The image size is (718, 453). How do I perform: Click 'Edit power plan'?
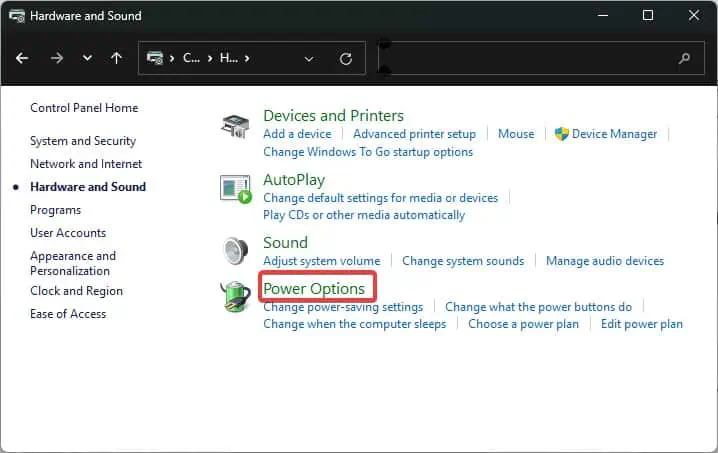click(642, 324)
